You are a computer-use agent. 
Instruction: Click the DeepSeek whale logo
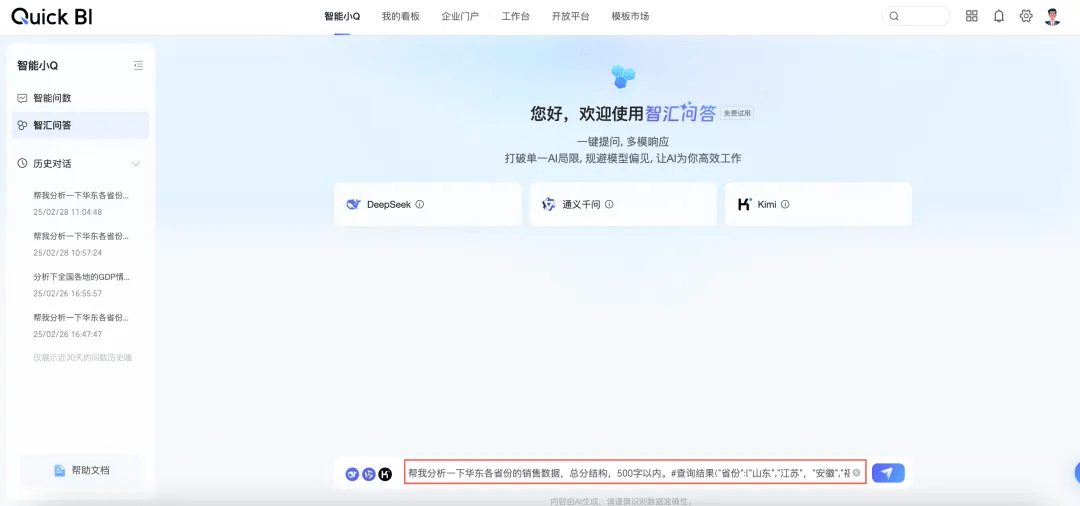(353, 204)
